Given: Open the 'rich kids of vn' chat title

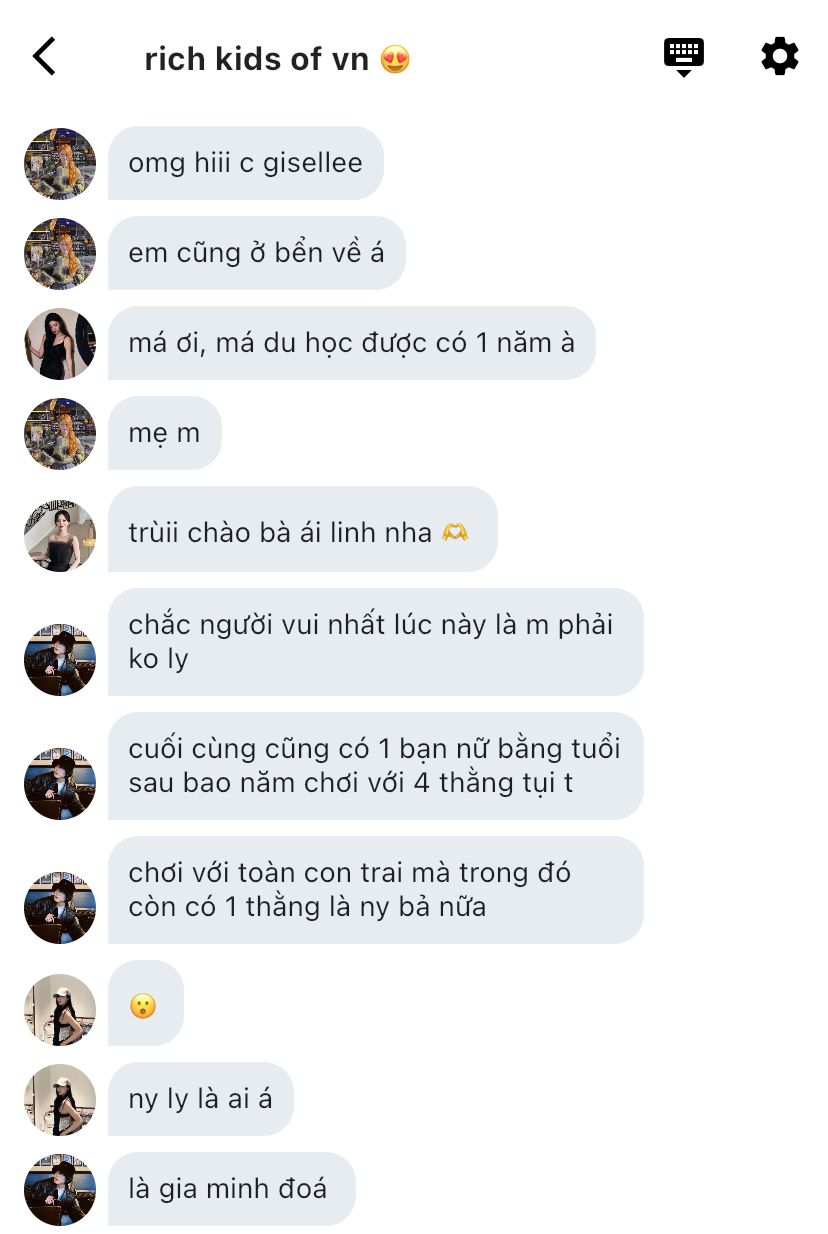Looking at the screenshot, I should point(277,59).
